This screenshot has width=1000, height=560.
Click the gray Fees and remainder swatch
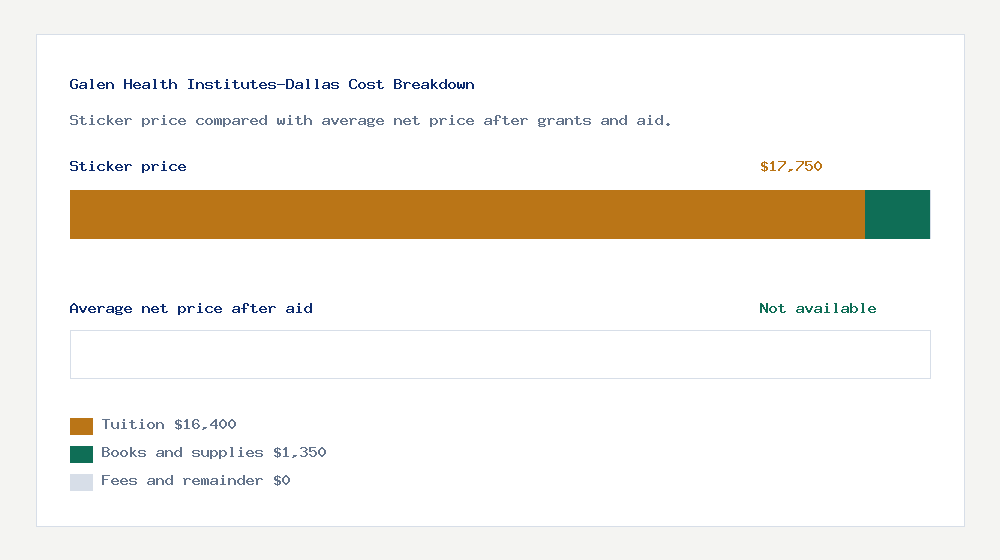(x=81, y=482)
